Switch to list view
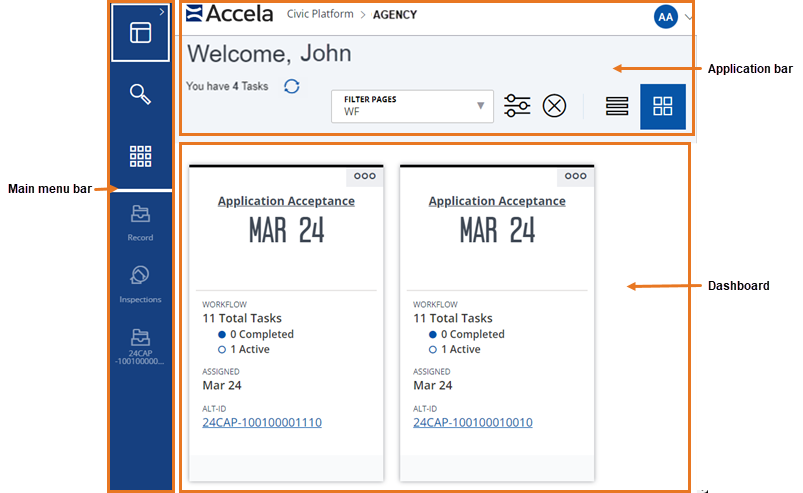This screenshot has width=803, height=493. click(x=618, y=107)
